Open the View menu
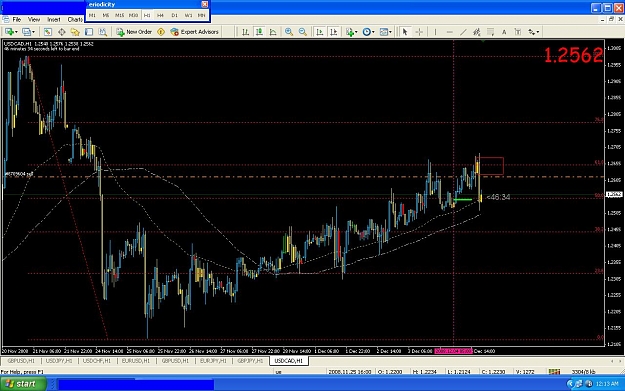The height and width of the screenshot is (391, 625). (34, 20)
